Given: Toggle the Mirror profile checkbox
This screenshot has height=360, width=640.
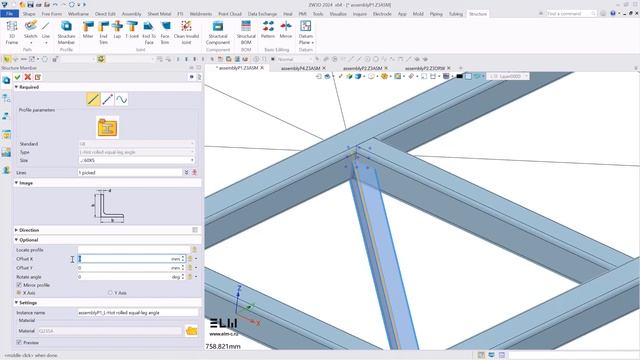Looking at the screenshot, I should (x=19, y=284).
